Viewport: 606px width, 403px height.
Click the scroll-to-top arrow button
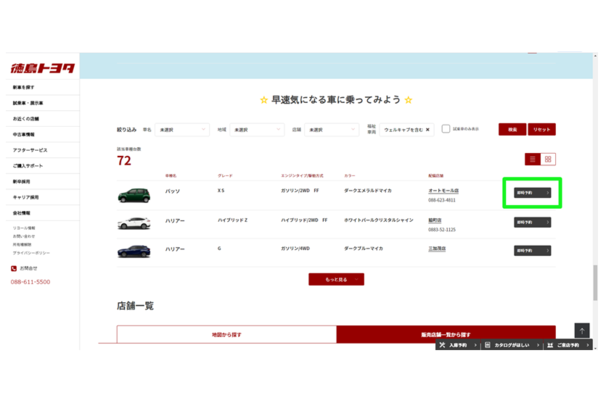[582, 331]
